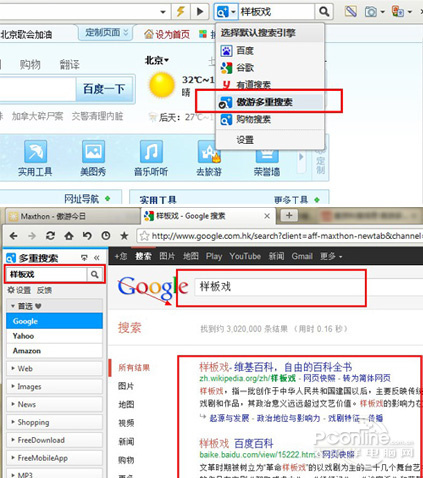Viewport: 423px width, 478px height.
Task: Click the 加拿大碎尸案 hot link
Action: (37, 116)
